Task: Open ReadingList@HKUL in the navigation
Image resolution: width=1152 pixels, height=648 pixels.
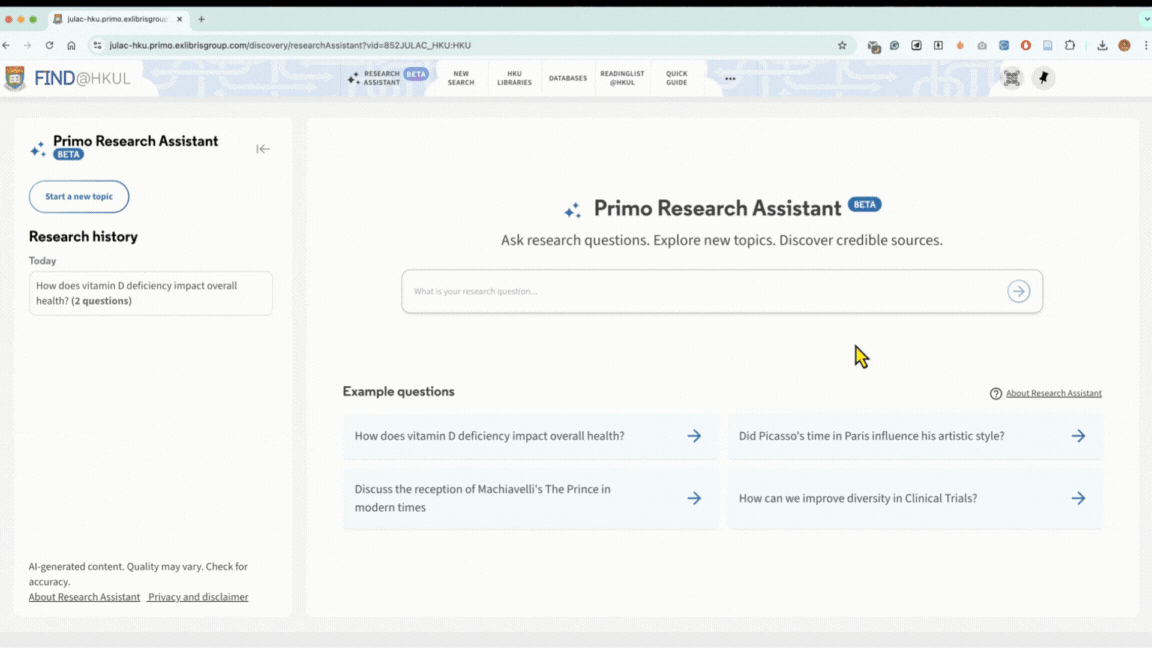Action: click(622, 78)
